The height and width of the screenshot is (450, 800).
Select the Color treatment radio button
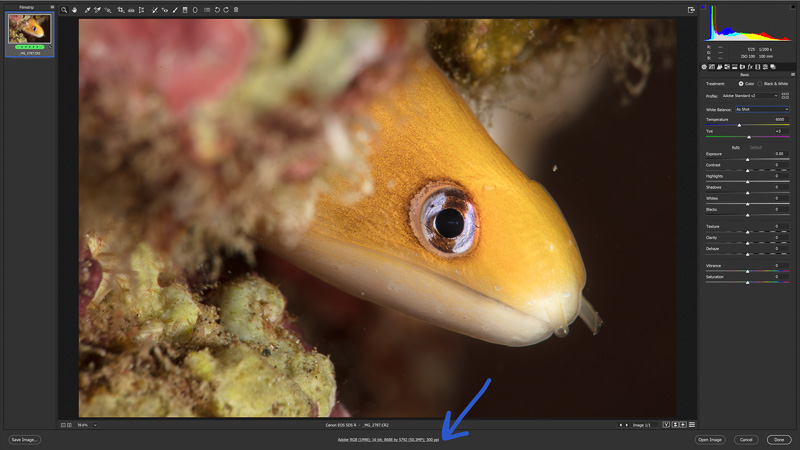(x=740, y=84)
